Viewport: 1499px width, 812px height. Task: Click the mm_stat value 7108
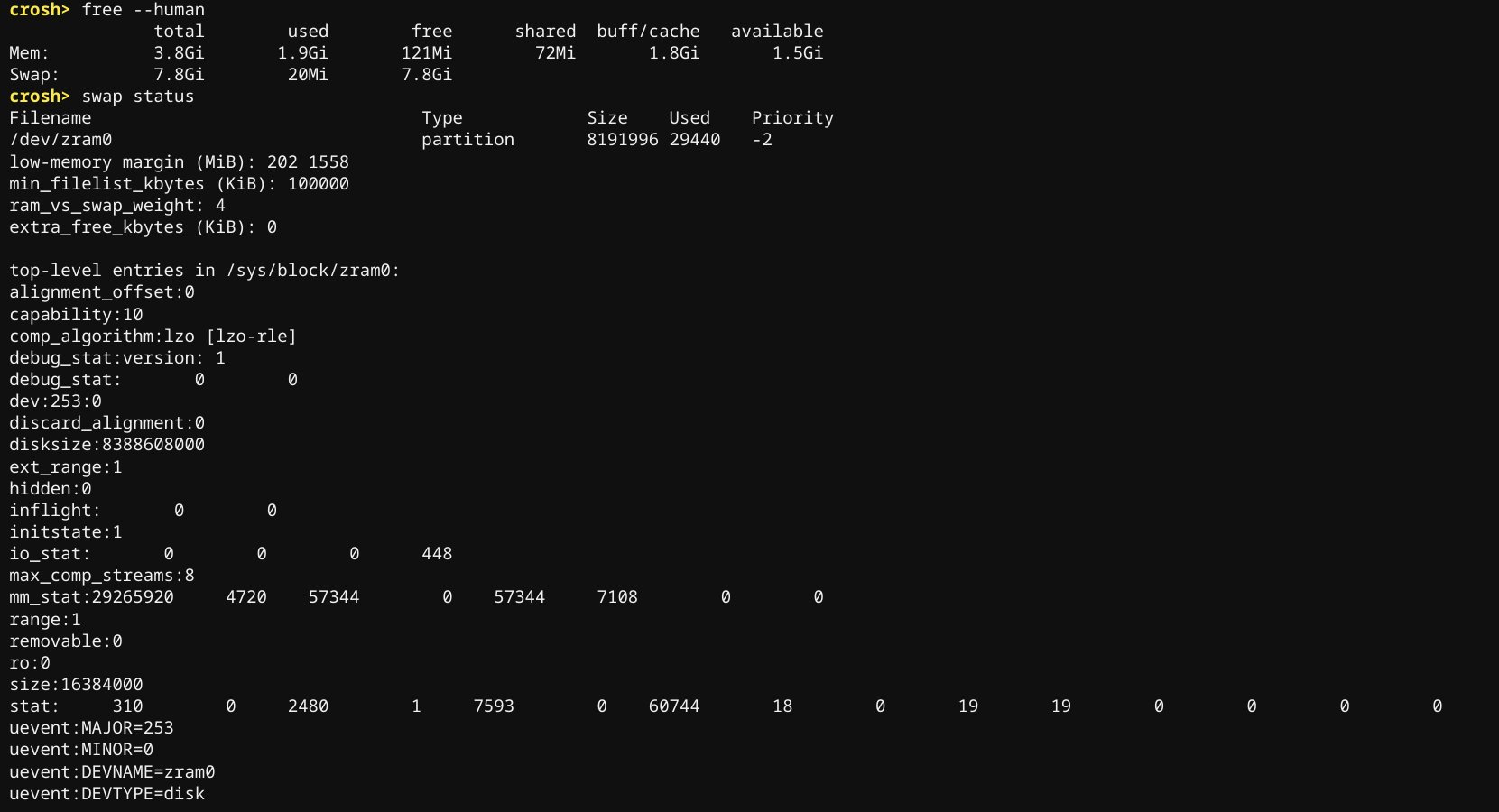tap(617, 597)
